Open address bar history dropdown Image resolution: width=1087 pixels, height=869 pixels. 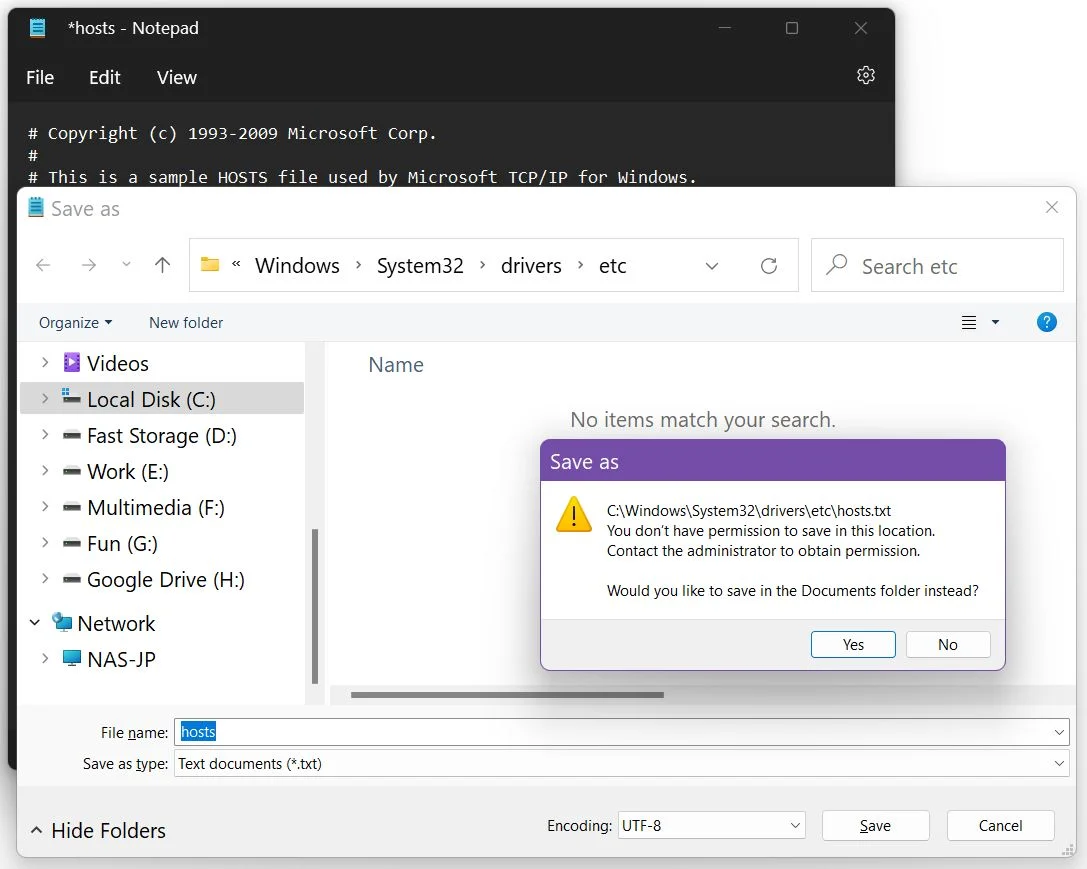[712, 265]
